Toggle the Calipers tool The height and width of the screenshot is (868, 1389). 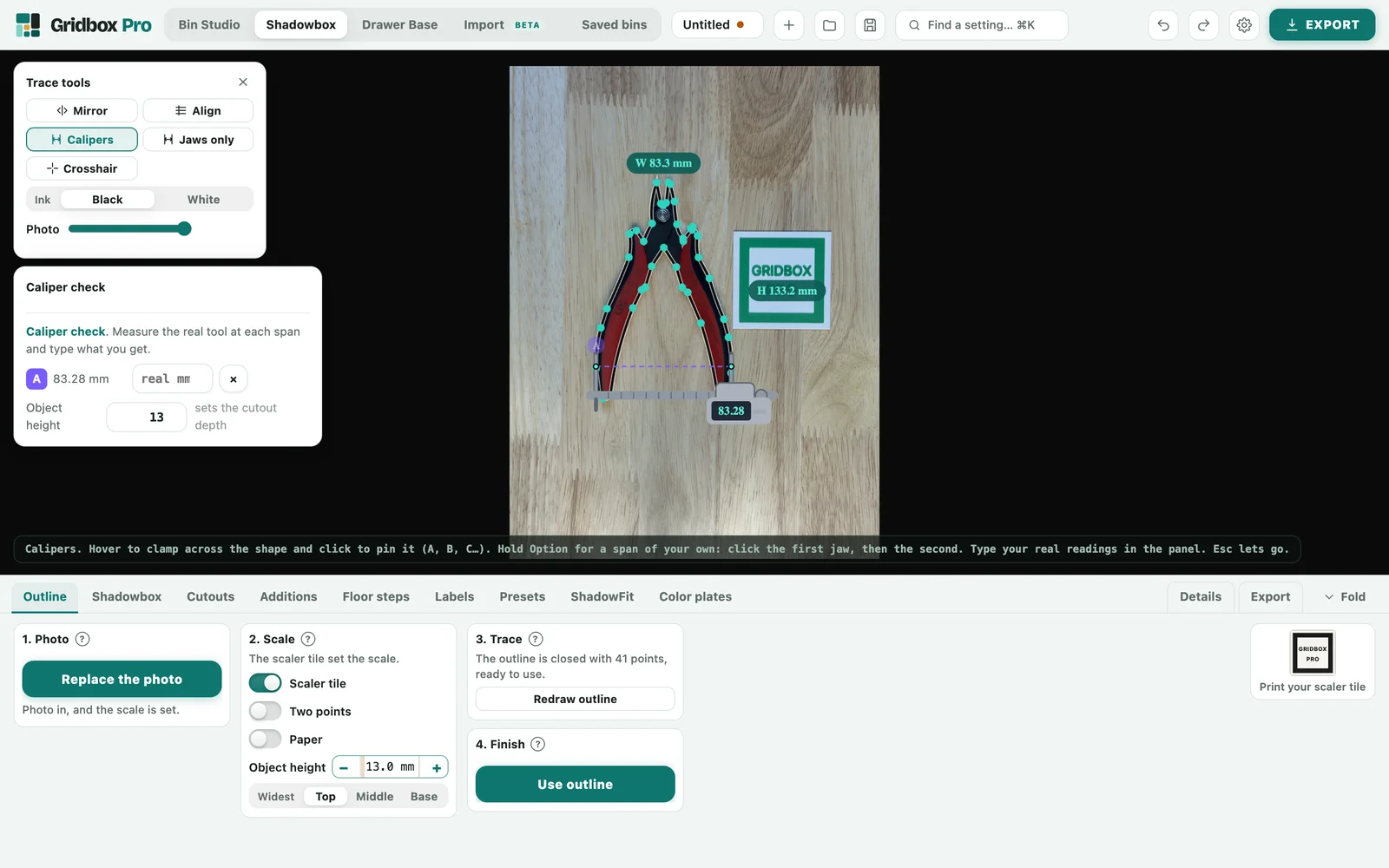click(x=82, y=140)
